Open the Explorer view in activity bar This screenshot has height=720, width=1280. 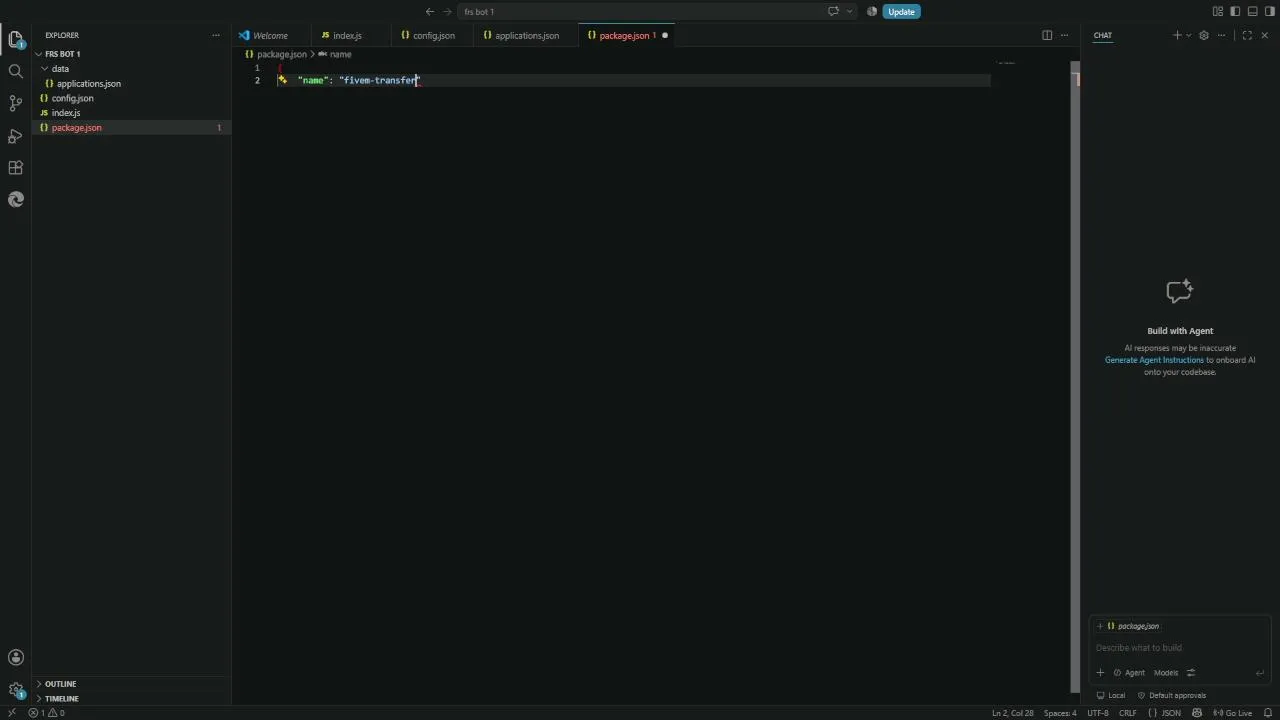tap(15, 40)
